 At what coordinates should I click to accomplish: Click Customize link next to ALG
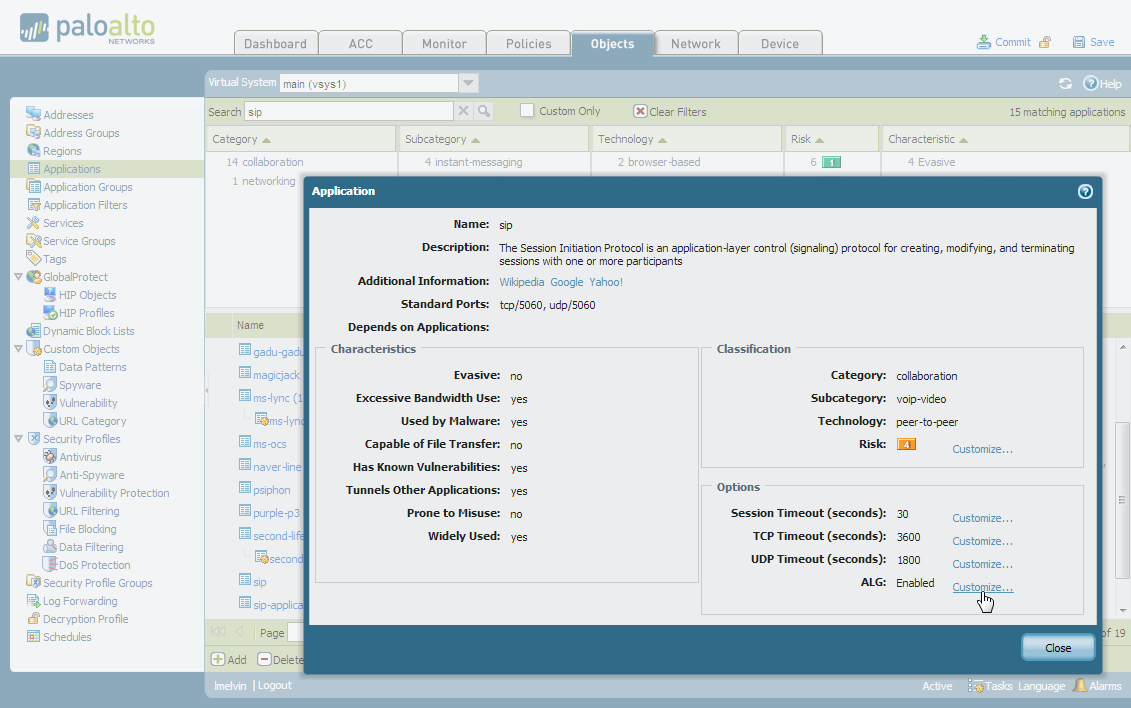click(x=982, y=587)
